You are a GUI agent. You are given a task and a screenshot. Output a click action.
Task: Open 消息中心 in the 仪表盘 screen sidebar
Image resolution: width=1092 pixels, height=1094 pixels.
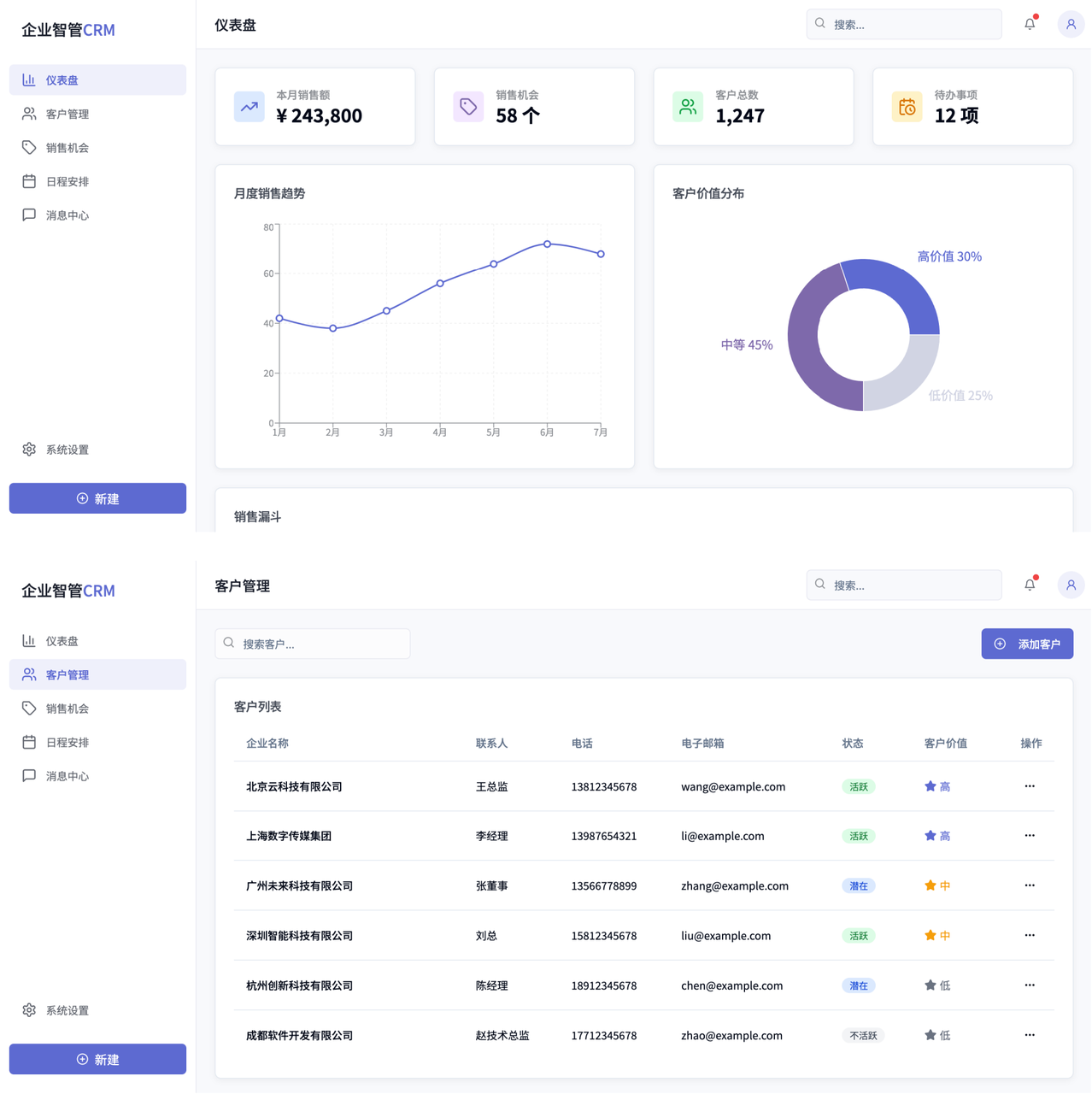(97, 215)
